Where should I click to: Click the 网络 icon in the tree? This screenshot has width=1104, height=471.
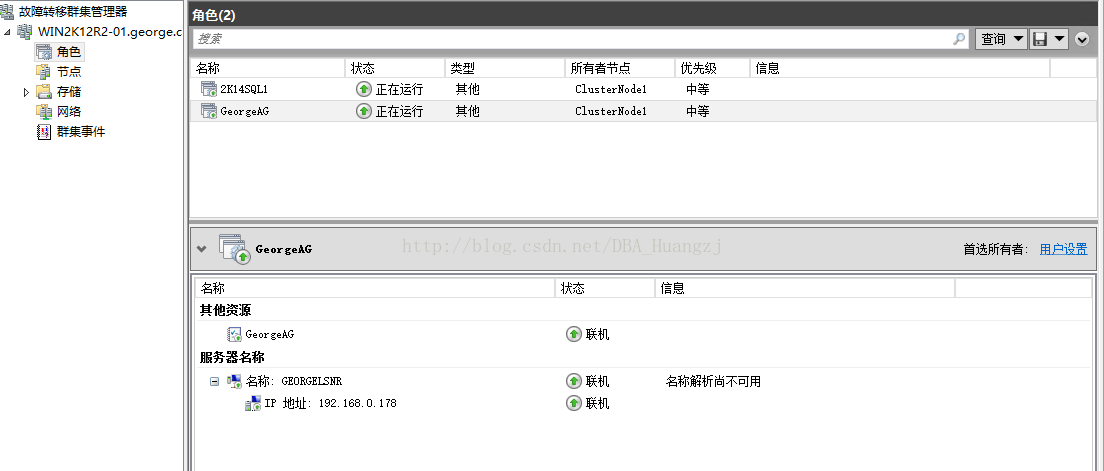click(x=44, y=111)
